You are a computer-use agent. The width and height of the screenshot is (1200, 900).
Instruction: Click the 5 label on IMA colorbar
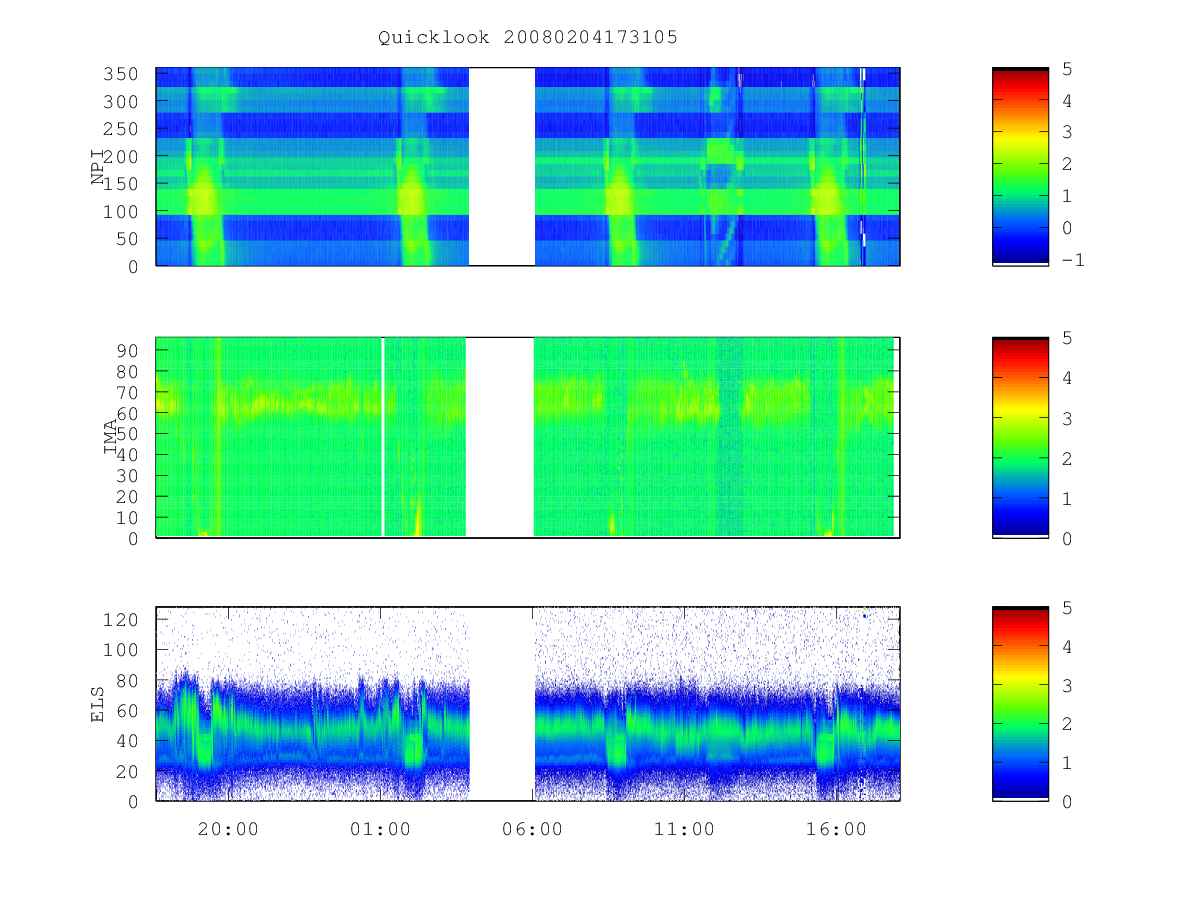point(1066,338)
